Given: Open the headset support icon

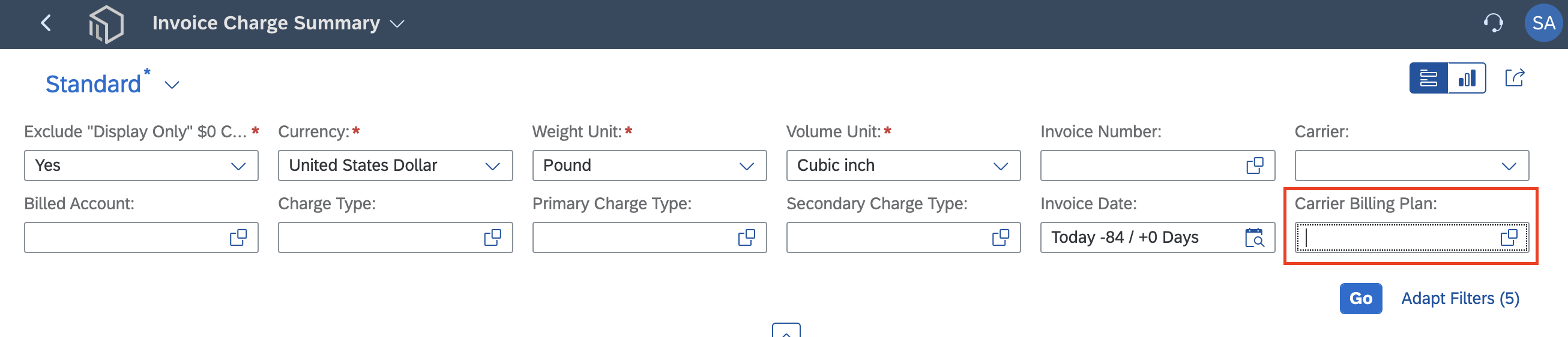Looking at the screenshot, I should (1492, 23).
